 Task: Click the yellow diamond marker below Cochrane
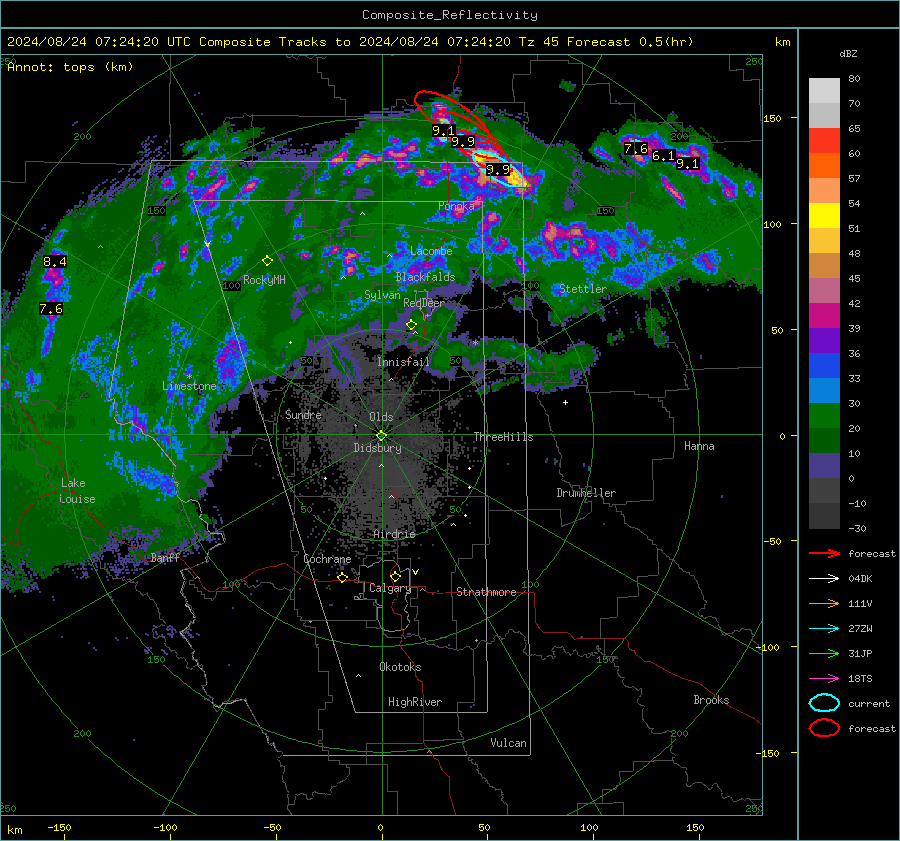pos(343,577)
